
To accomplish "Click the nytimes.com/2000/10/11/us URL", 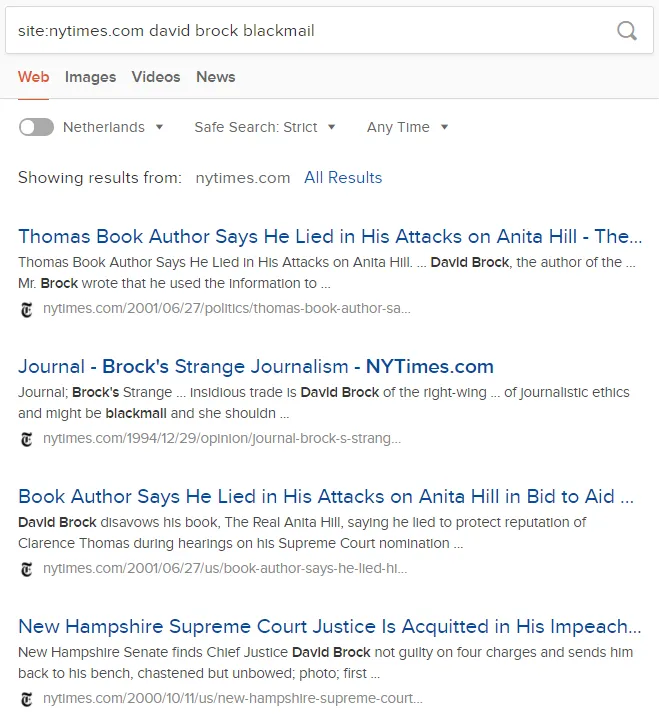I will pos(233,698).
